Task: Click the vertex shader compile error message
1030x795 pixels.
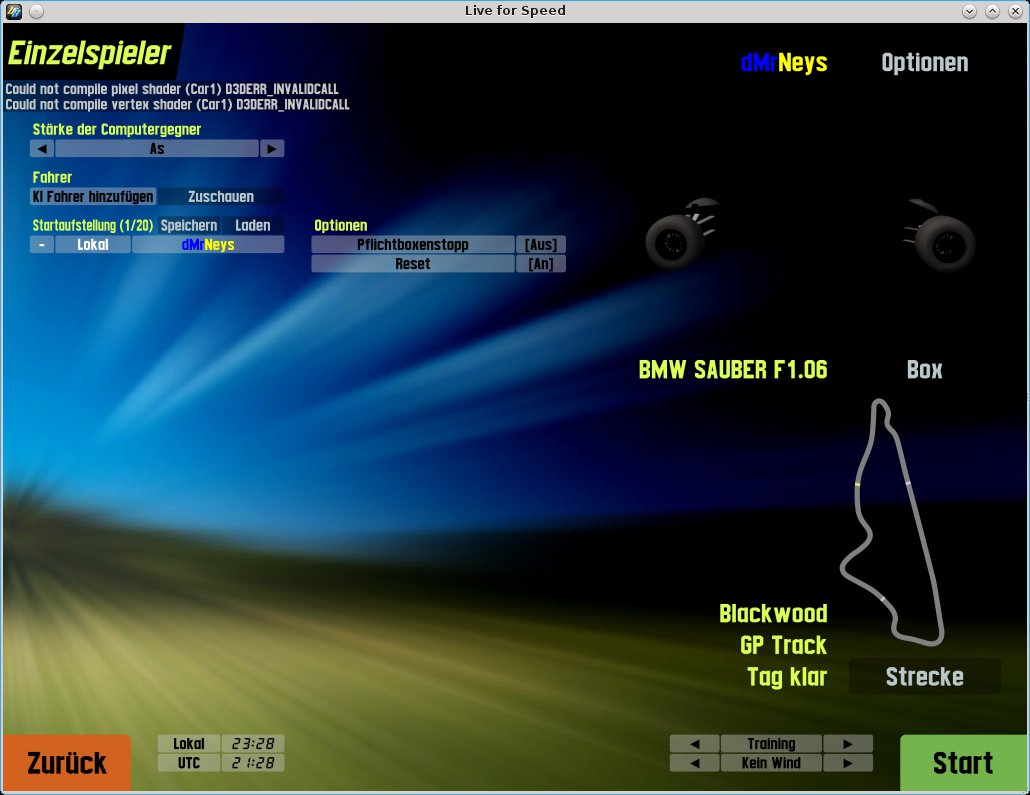Action: [177, 104]
